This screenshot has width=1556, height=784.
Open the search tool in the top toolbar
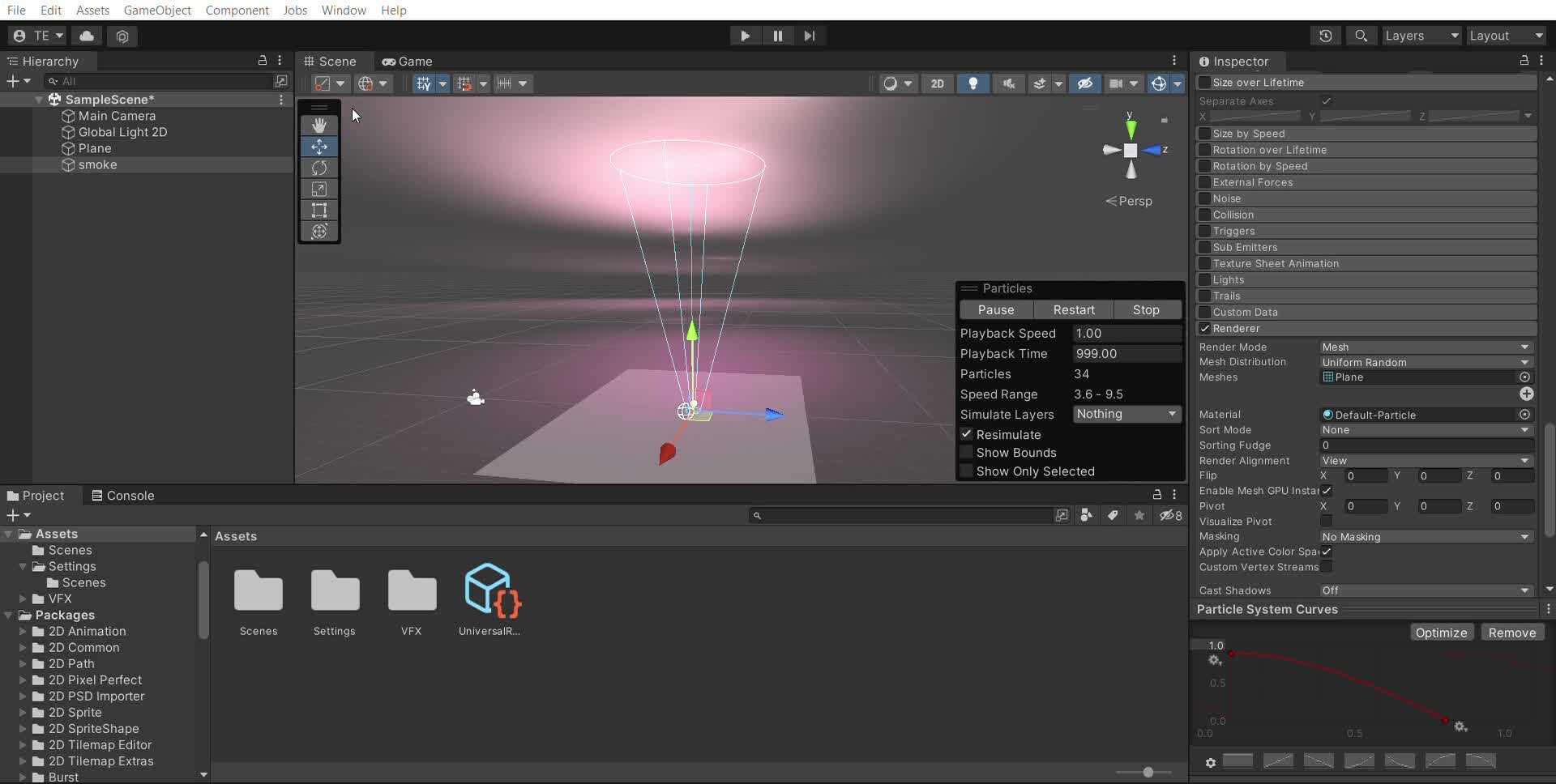click(x=1361, y=36)
